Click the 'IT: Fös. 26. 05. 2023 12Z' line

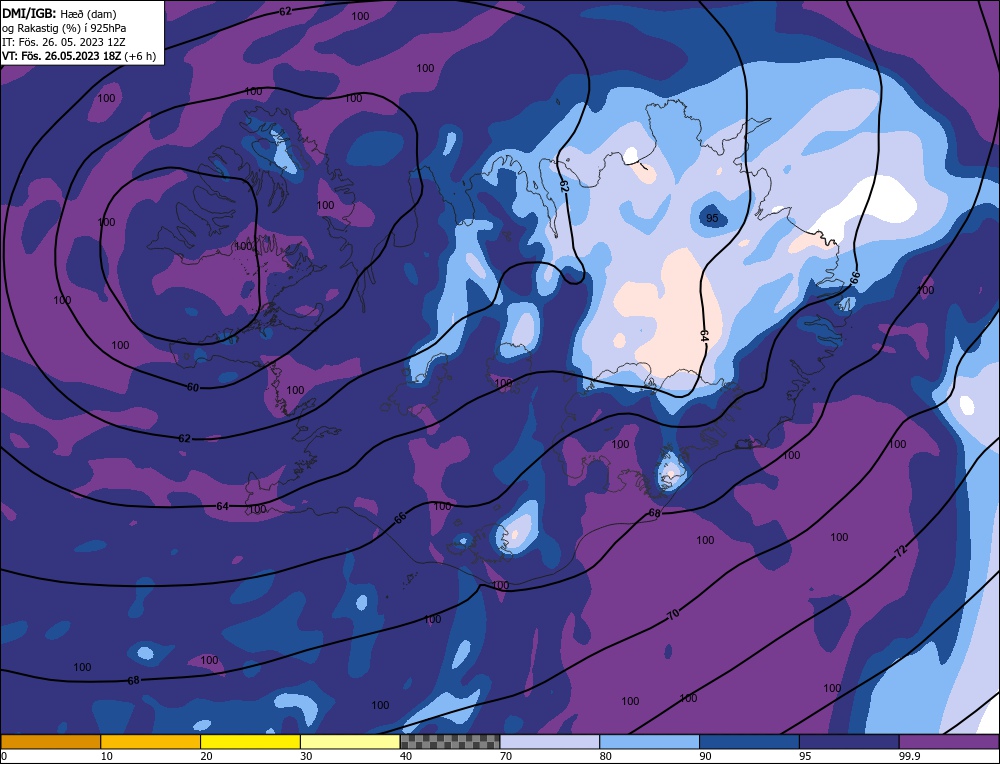point(64,42)
